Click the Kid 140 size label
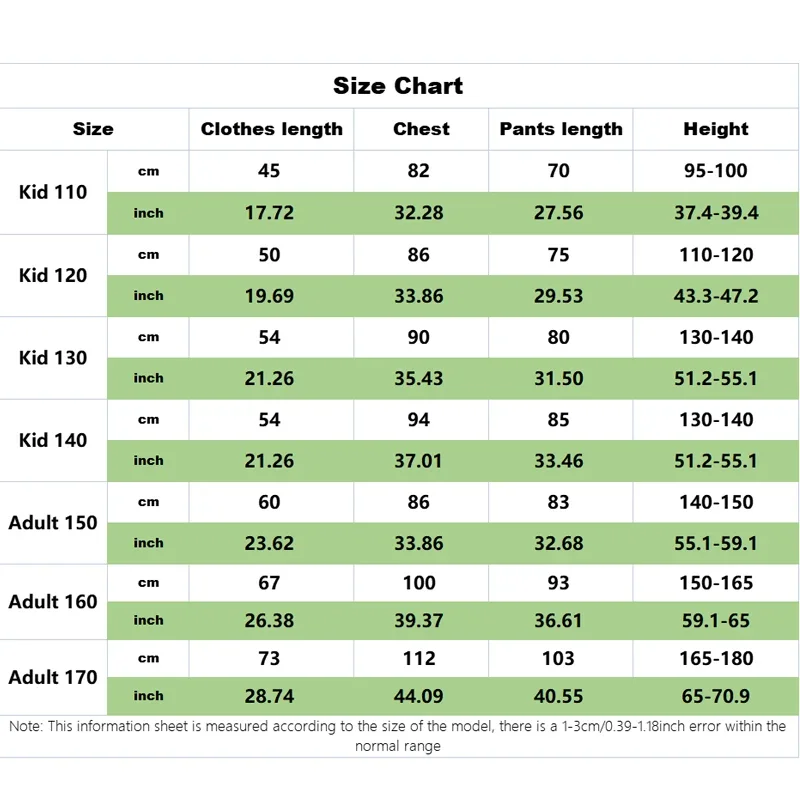 click(53, 440)
